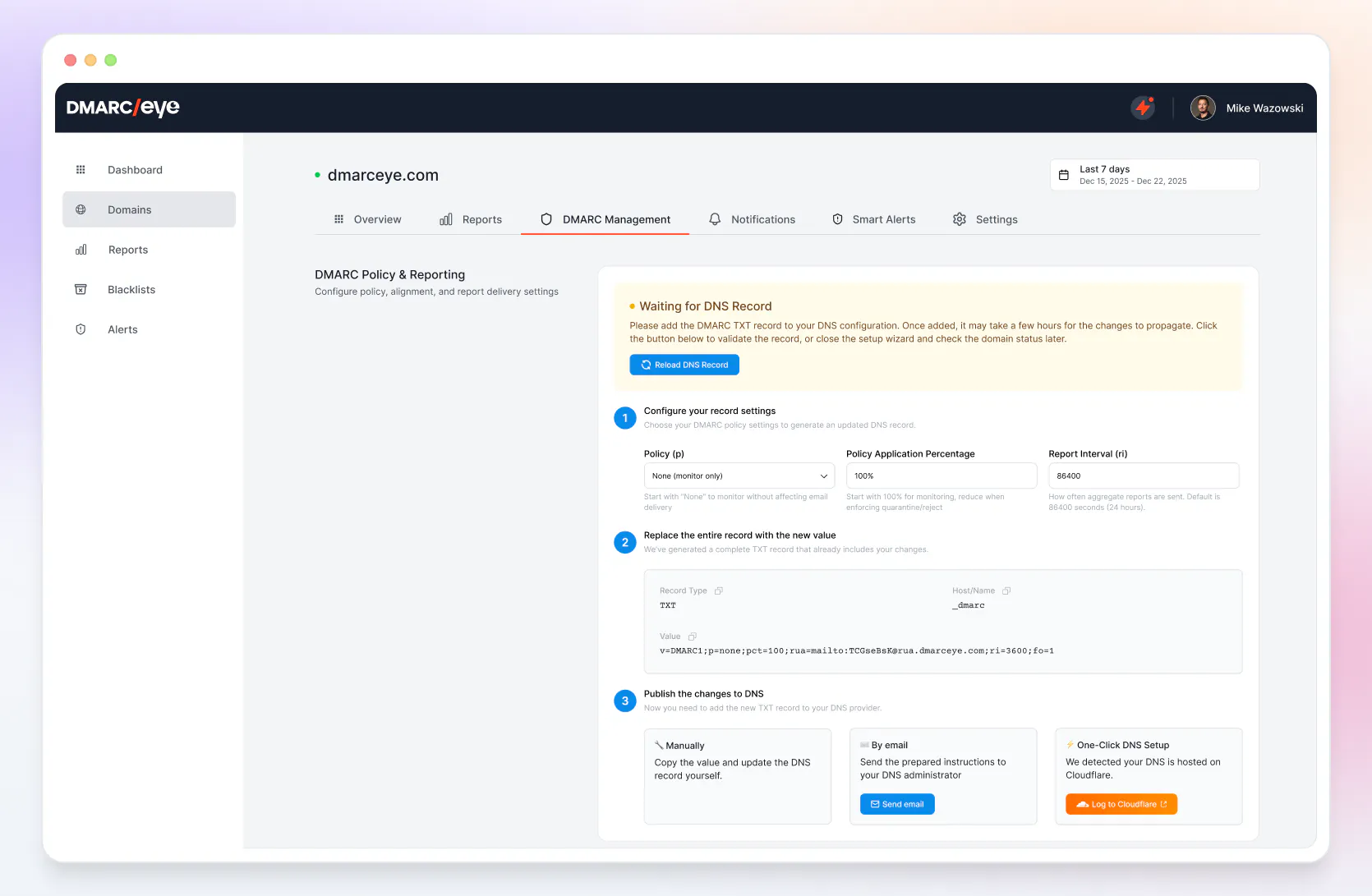This screenshot has height=896, width=1372.
Task: Click the Smart Alerts shield icon
Action: [x=837, y=219]
